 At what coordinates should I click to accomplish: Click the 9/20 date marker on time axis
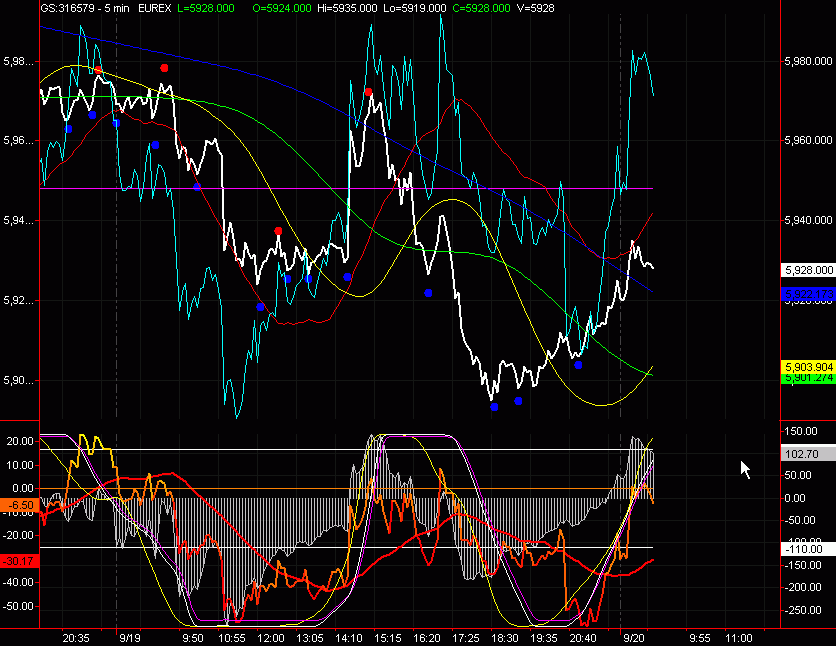tap(634, 637)
